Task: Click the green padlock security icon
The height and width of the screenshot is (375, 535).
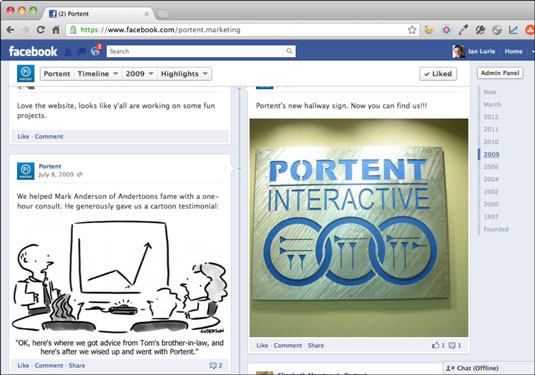Action: 73,30
